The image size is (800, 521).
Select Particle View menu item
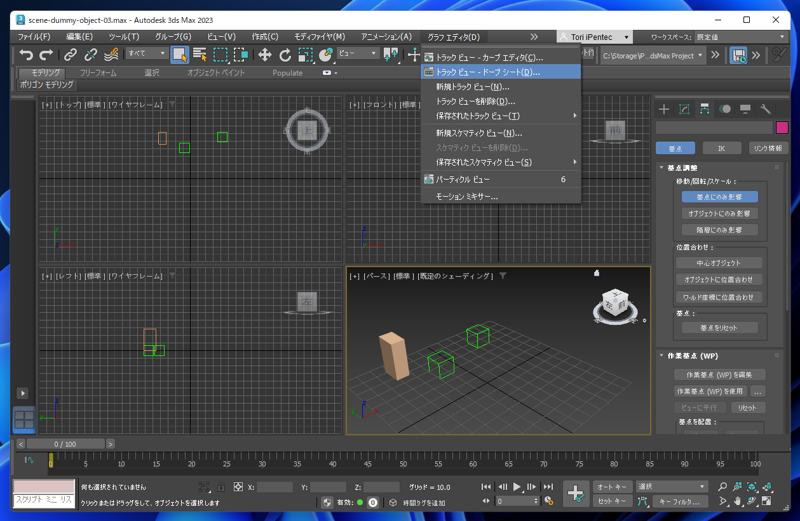tap(501, 179)
